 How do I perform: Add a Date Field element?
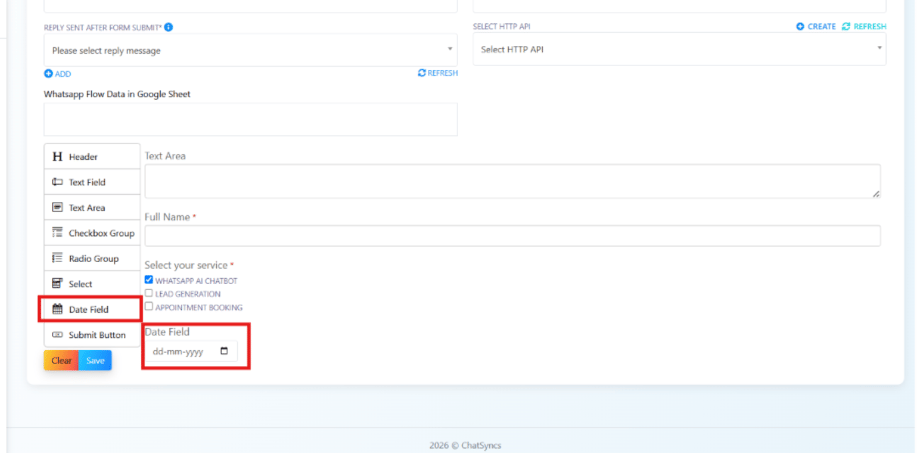pos(92,309)
